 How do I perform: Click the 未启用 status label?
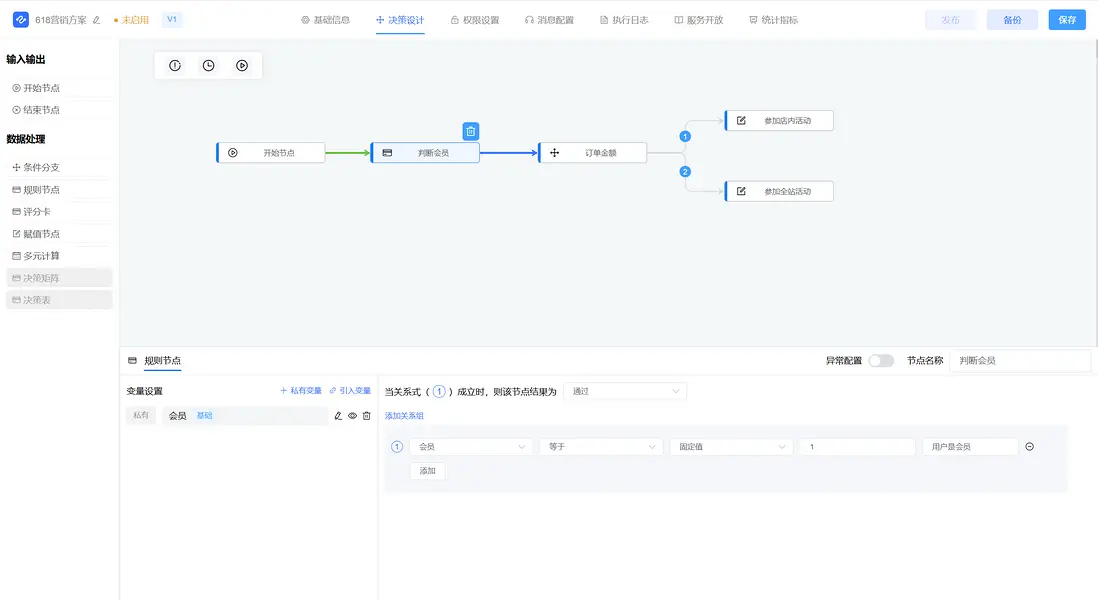click(x=135, y=20)
